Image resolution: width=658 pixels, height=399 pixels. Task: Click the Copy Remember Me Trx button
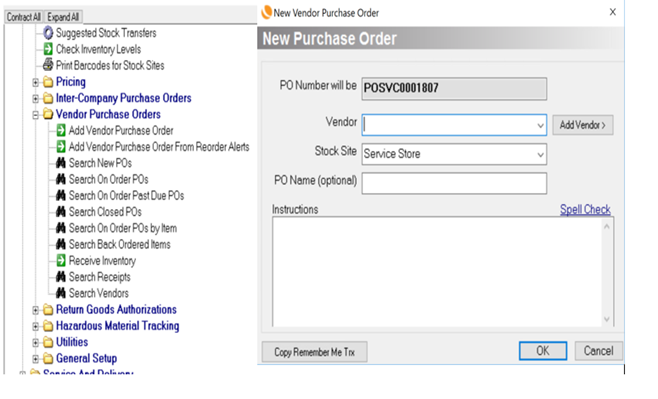point(314,352)
